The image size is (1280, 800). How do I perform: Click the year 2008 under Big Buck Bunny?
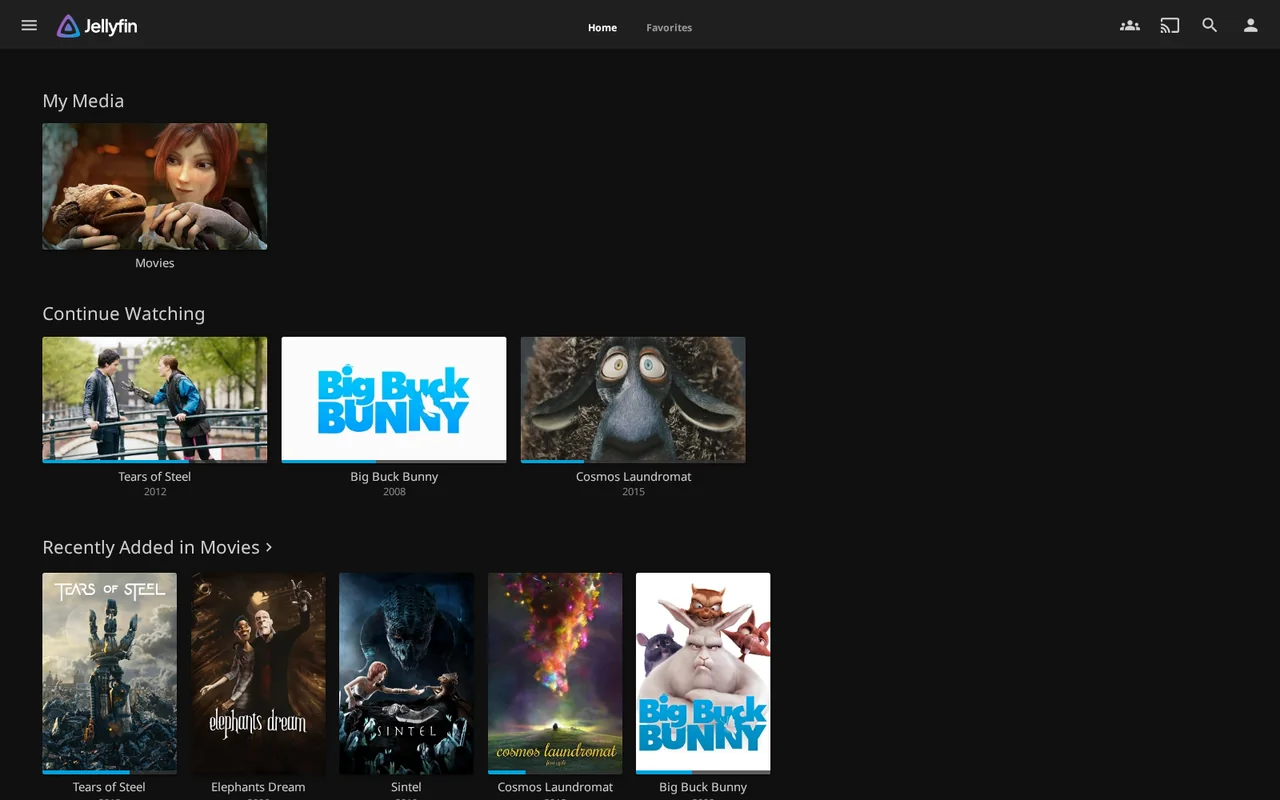coord(394,492)
